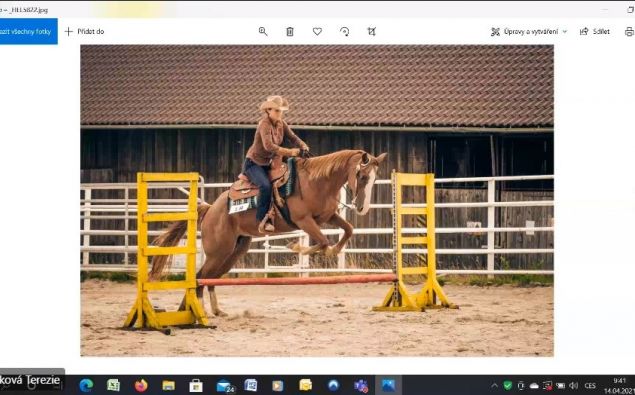Open Microsoft Teams in the taskbar

[x=361, y=385]
